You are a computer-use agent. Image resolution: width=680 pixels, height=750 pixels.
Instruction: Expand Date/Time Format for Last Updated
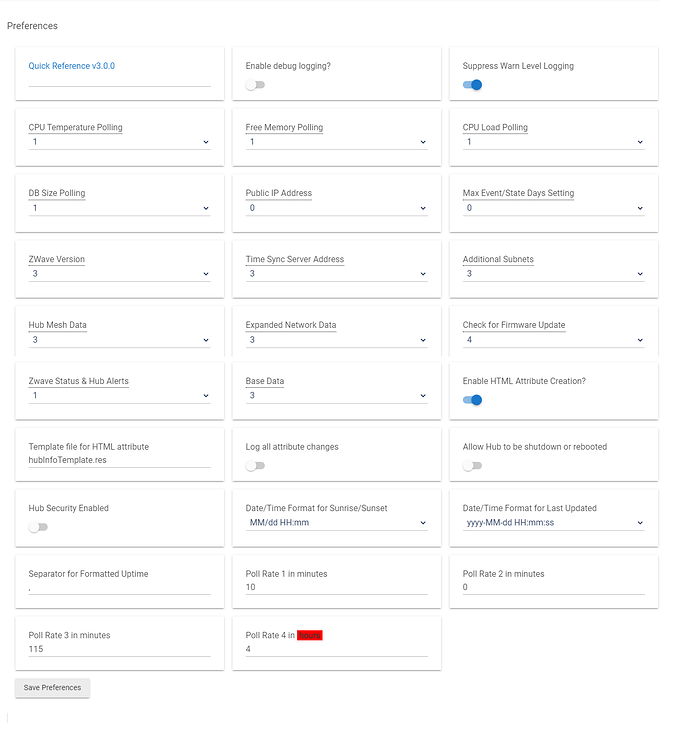coord(553,523)
